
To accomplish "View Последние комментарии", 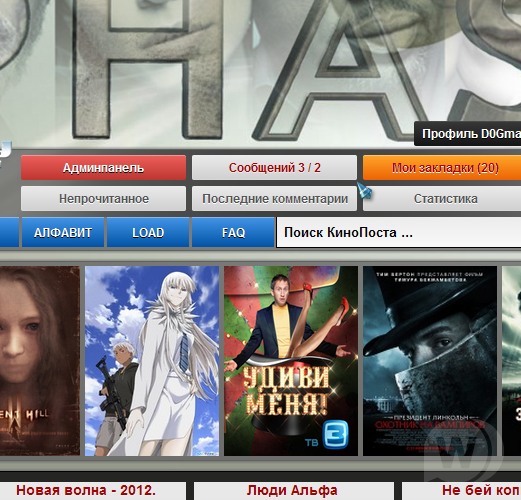I will click(274, 199).
